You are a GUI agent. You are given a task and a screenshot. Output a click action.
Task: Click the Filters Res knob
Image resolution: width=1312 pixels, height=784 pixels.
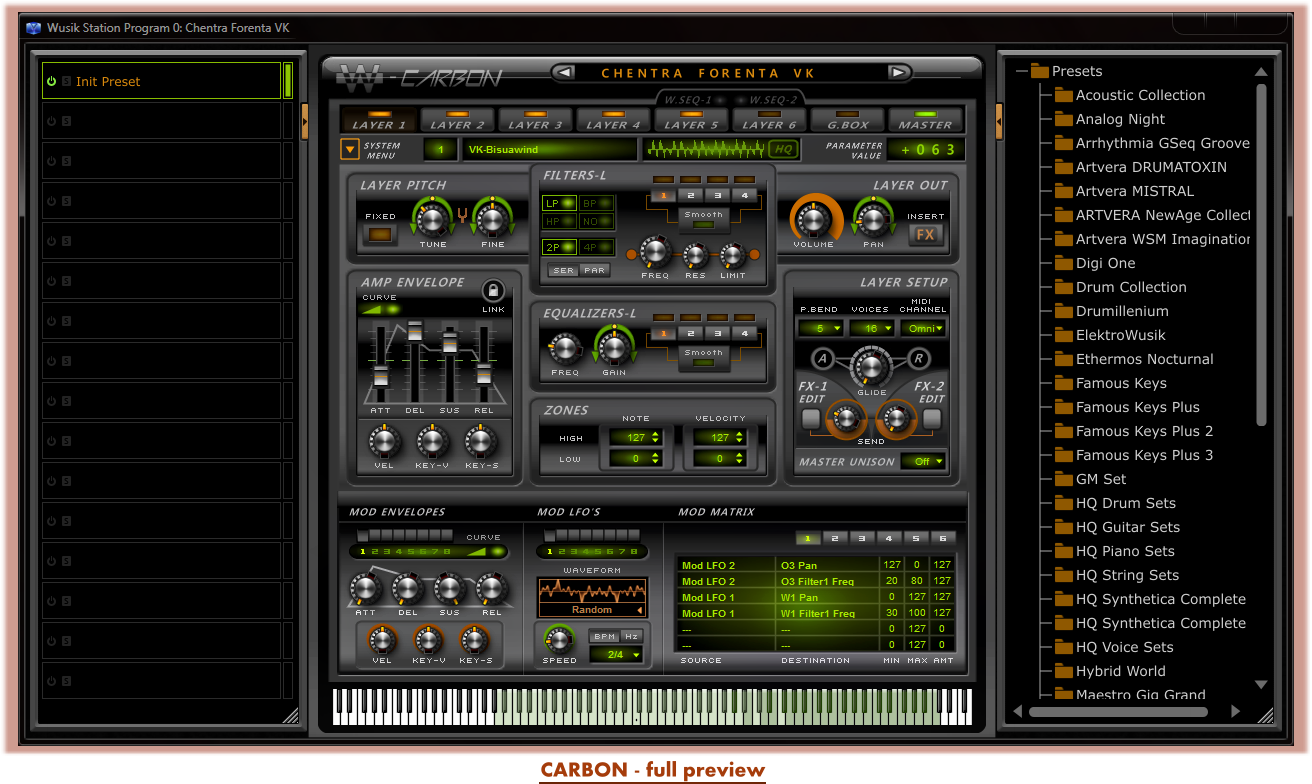point(695,255)
